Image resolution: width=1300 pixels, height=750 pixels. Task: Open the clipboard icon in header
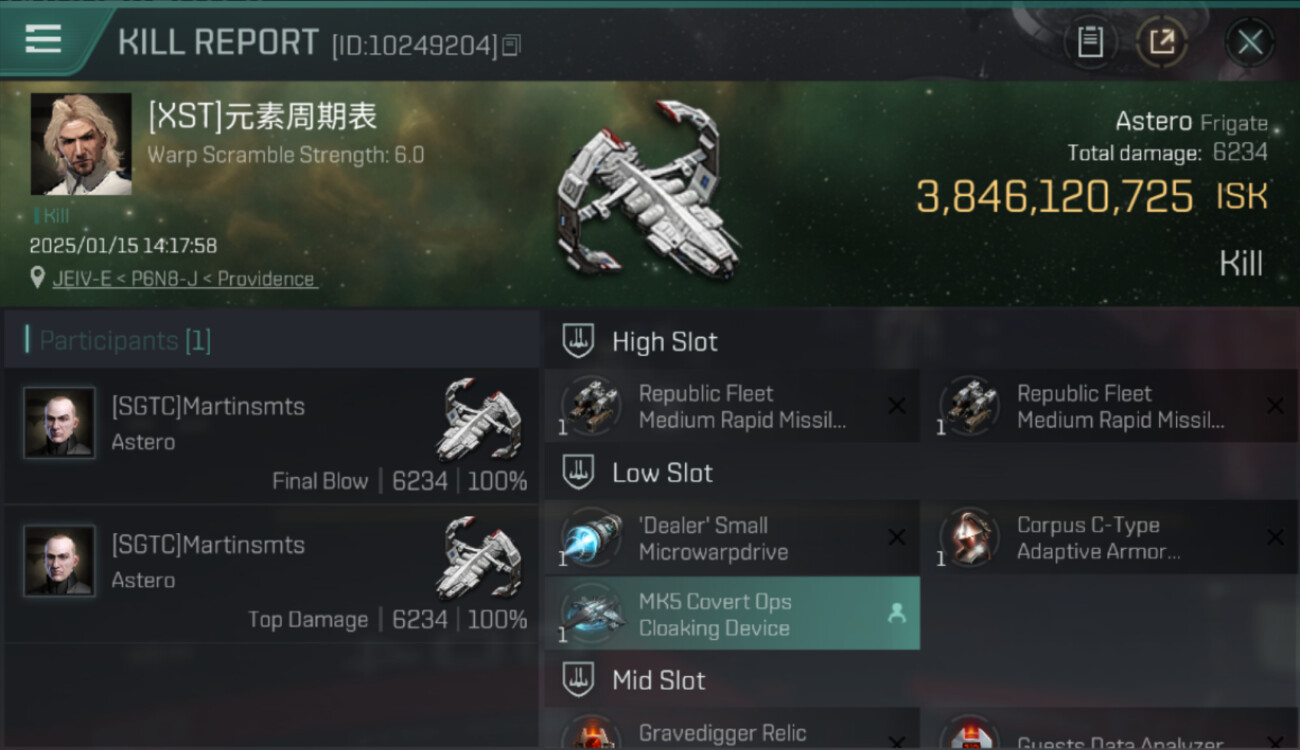pos(1090,42)
